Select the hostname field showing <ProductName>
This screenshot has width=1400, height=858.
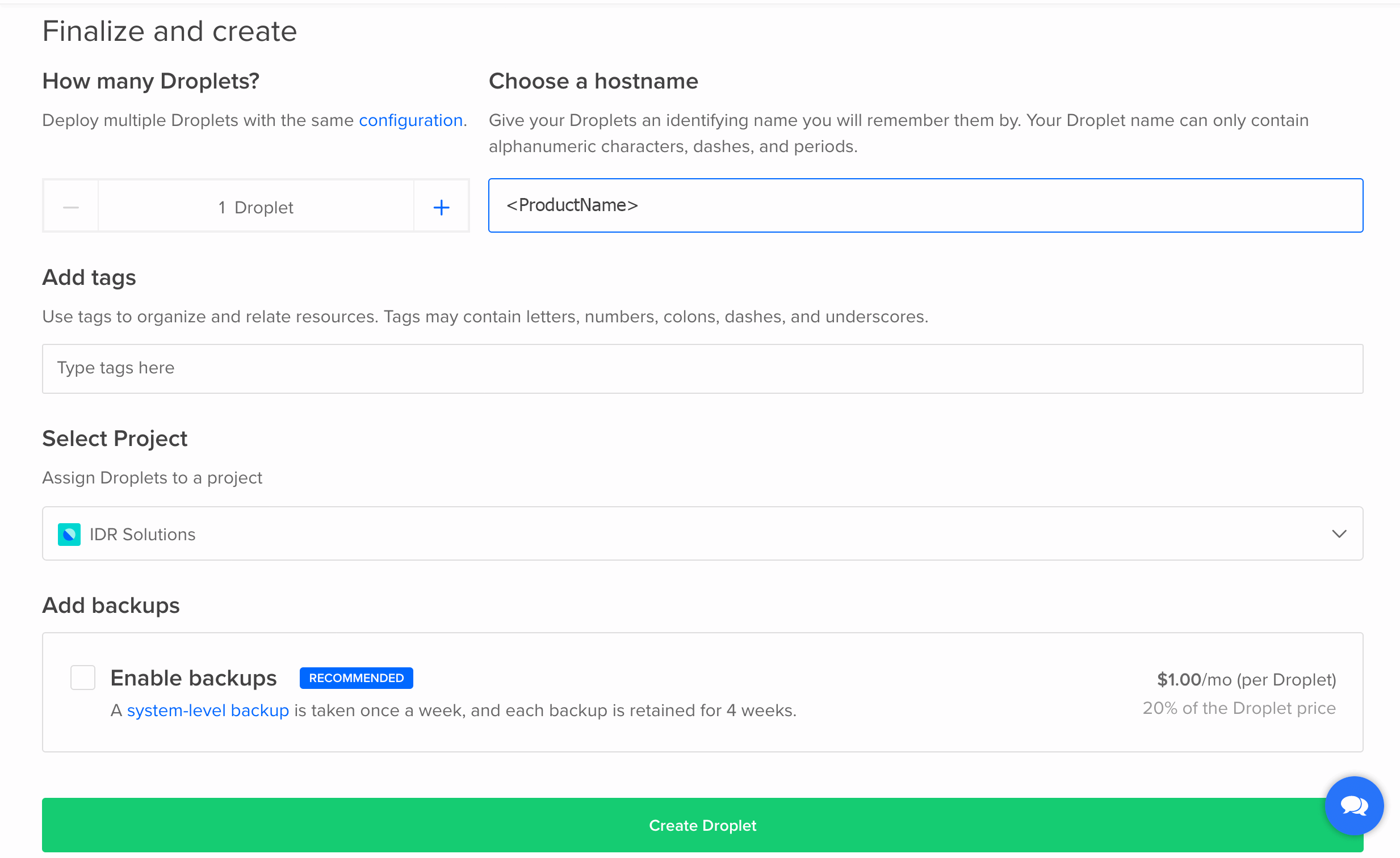point(925,205)
